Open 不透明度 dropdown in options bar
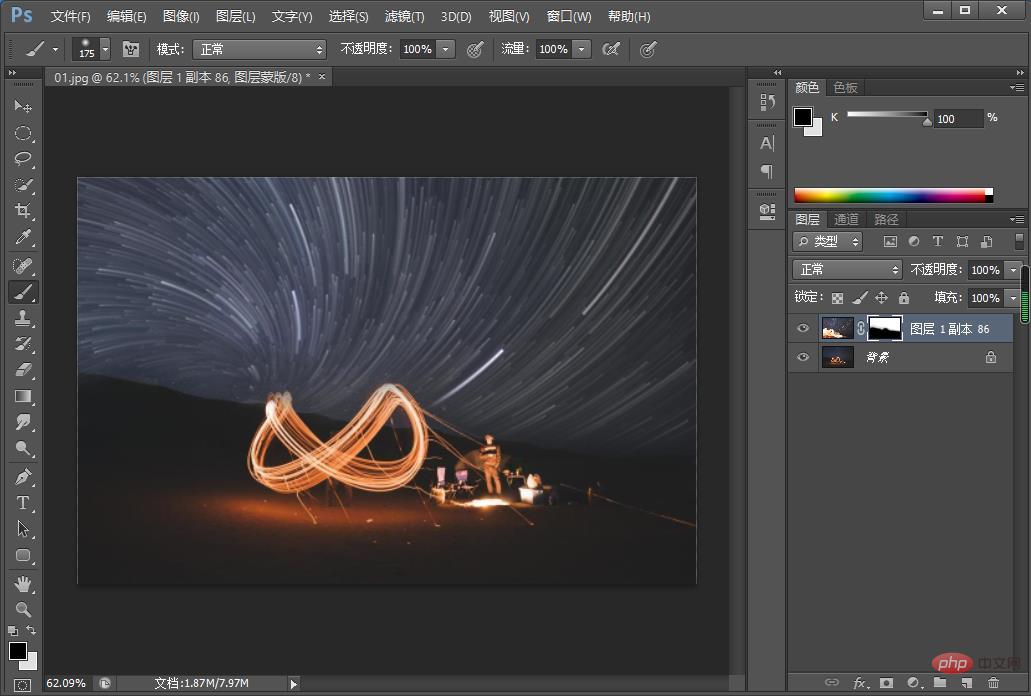The width and height of the screenshot is (1031, 696). [x=446, y=49]
